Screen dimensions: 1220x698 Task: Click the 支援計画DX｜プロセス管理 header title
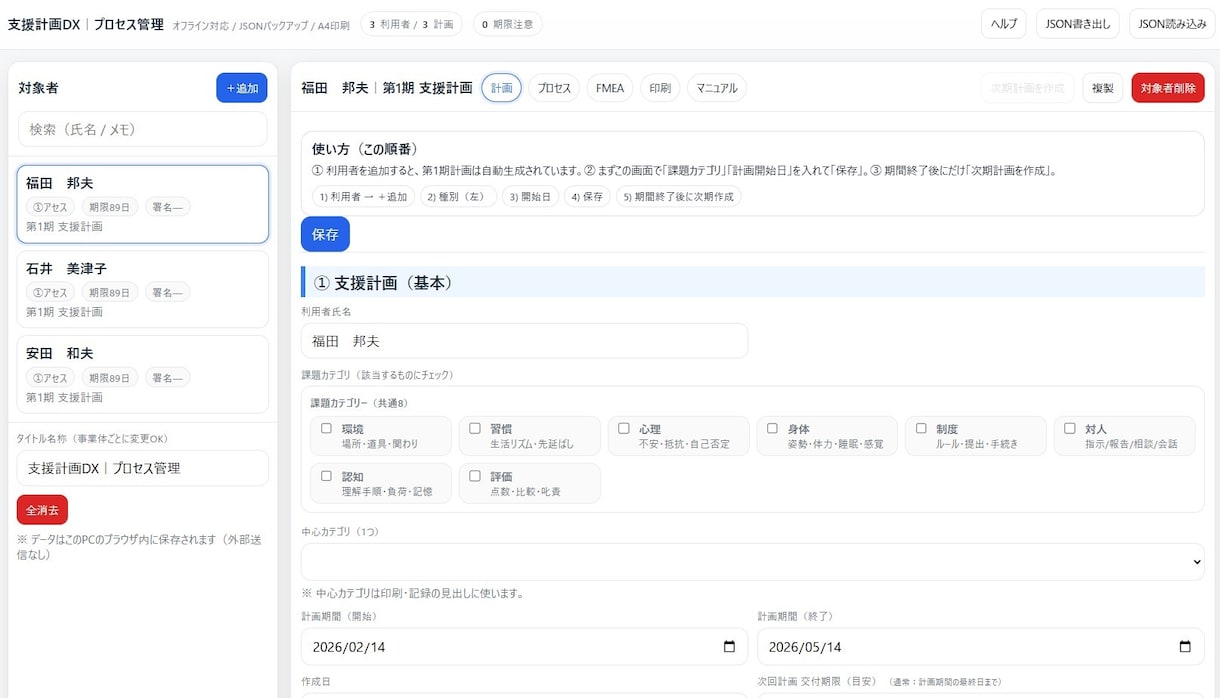coord(86,24)
